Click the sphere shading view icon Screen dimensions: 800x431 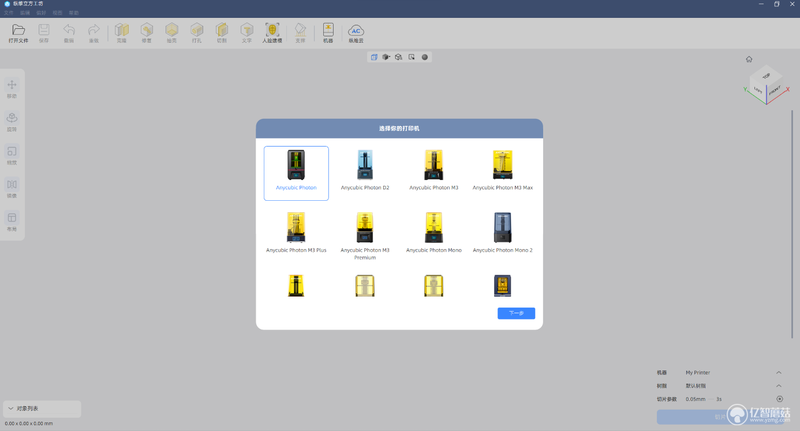pyautogui.click(x=424, y=57)
